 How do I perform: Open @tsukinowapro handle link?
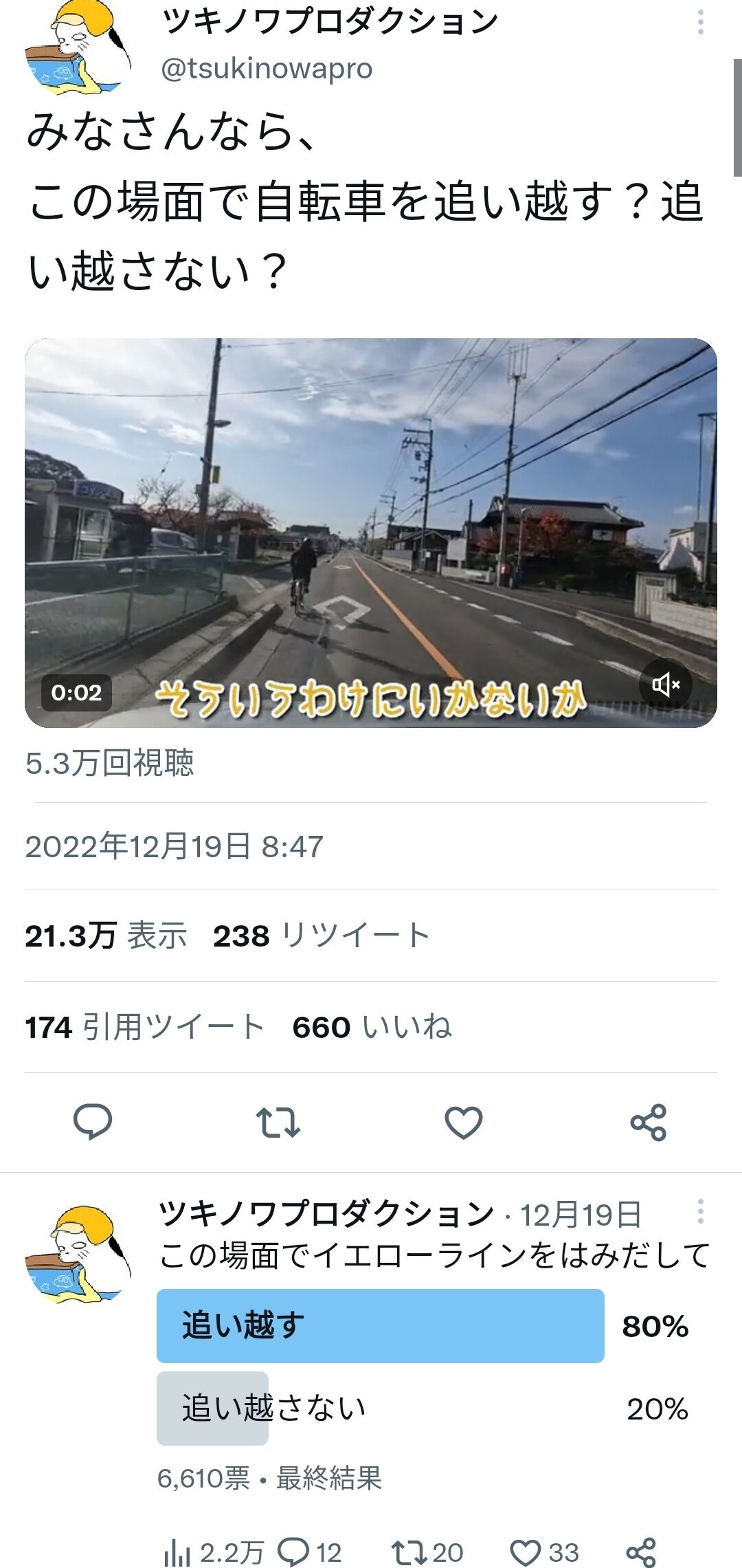pyautogui.click(x=267, y=69)
